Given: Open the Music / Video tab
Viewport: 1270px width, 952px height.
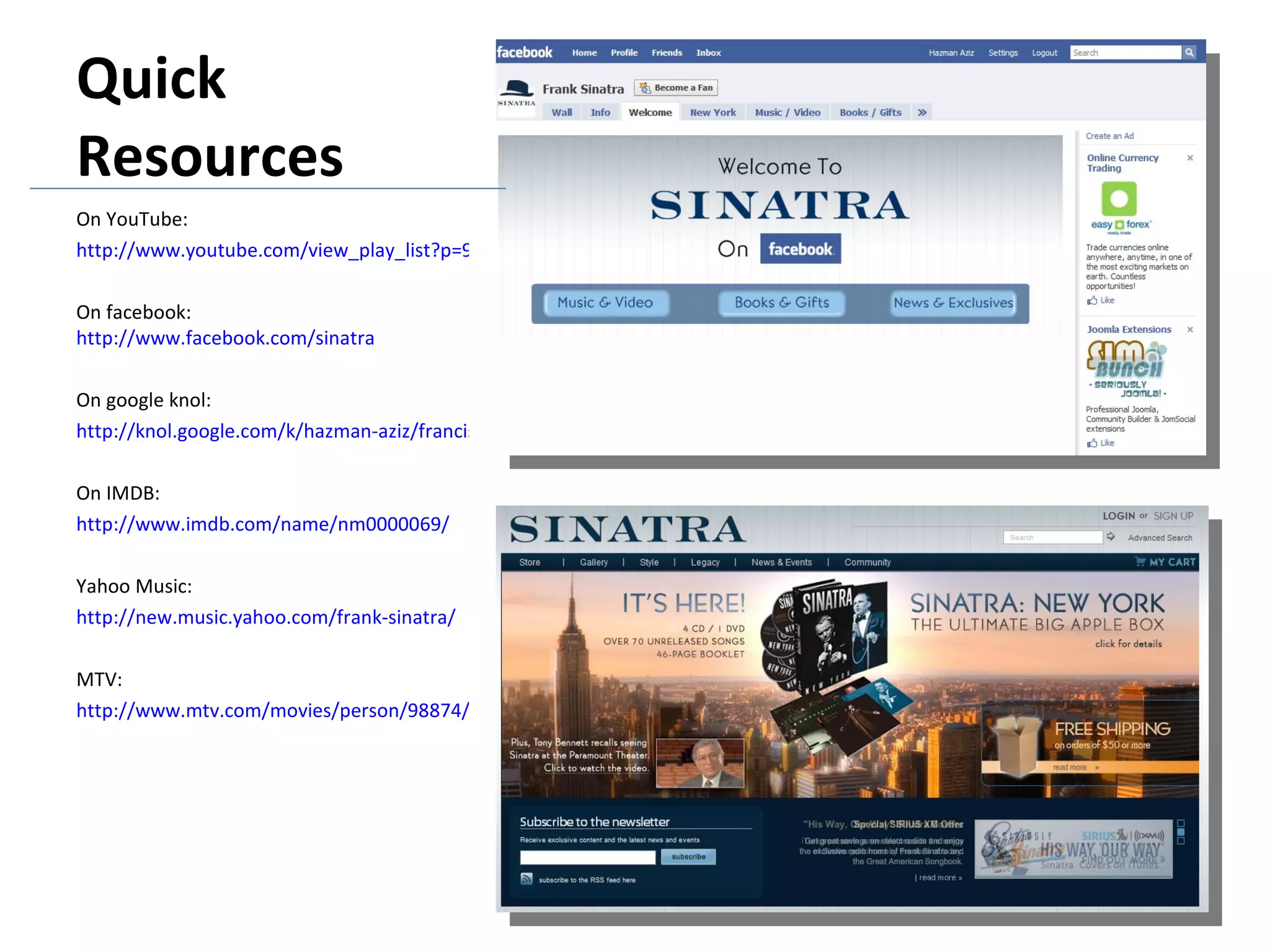Looking at the screenshot, I should 788,112.
